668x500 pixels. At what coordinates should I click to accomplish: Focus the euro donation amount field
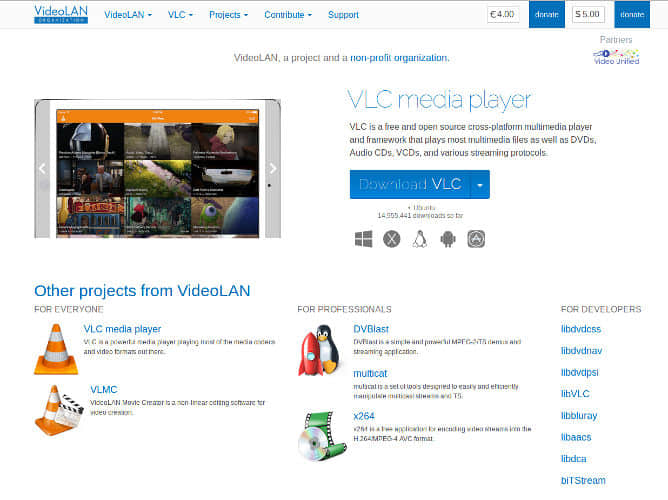(x=503, y=14)
